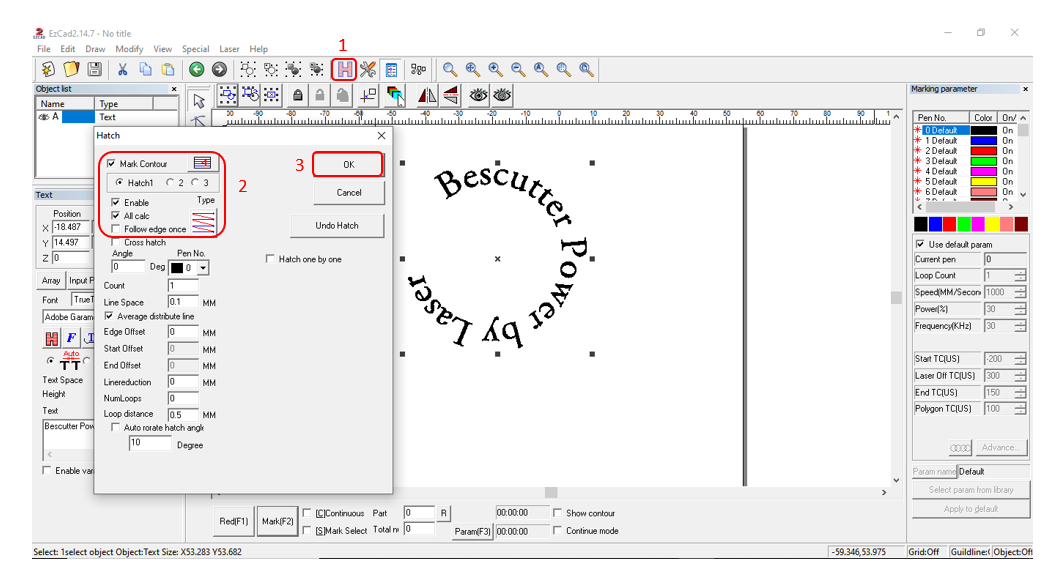Open the Draw menu
This screenshot has width=1044, height=576.
pos(95,49)
